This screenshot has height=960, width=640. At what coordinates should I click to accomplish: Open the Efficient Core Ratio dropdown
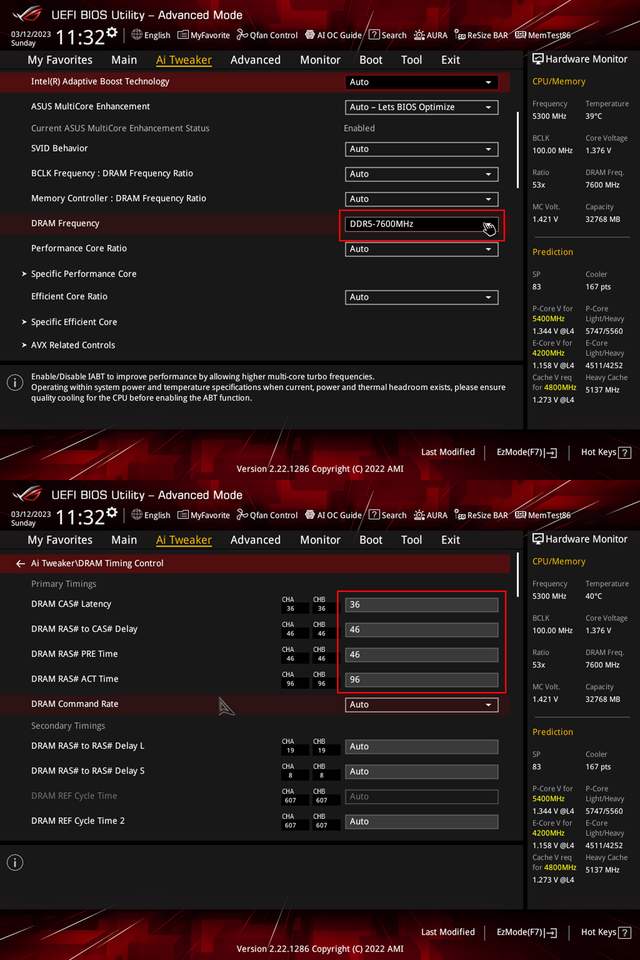pyautogui.click(x=421, y=297)
